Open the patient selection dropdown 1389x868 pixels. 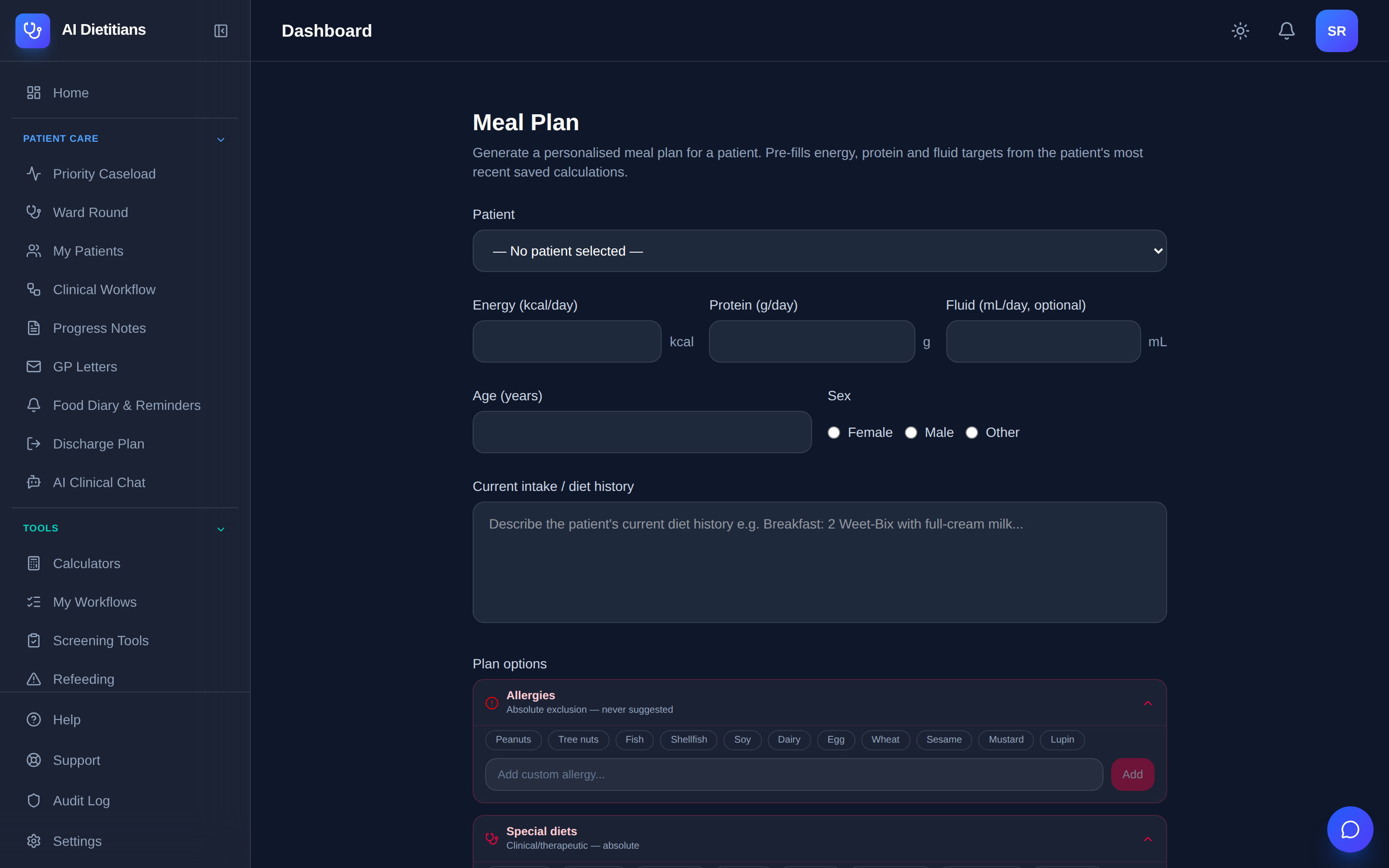click(819, 251)
